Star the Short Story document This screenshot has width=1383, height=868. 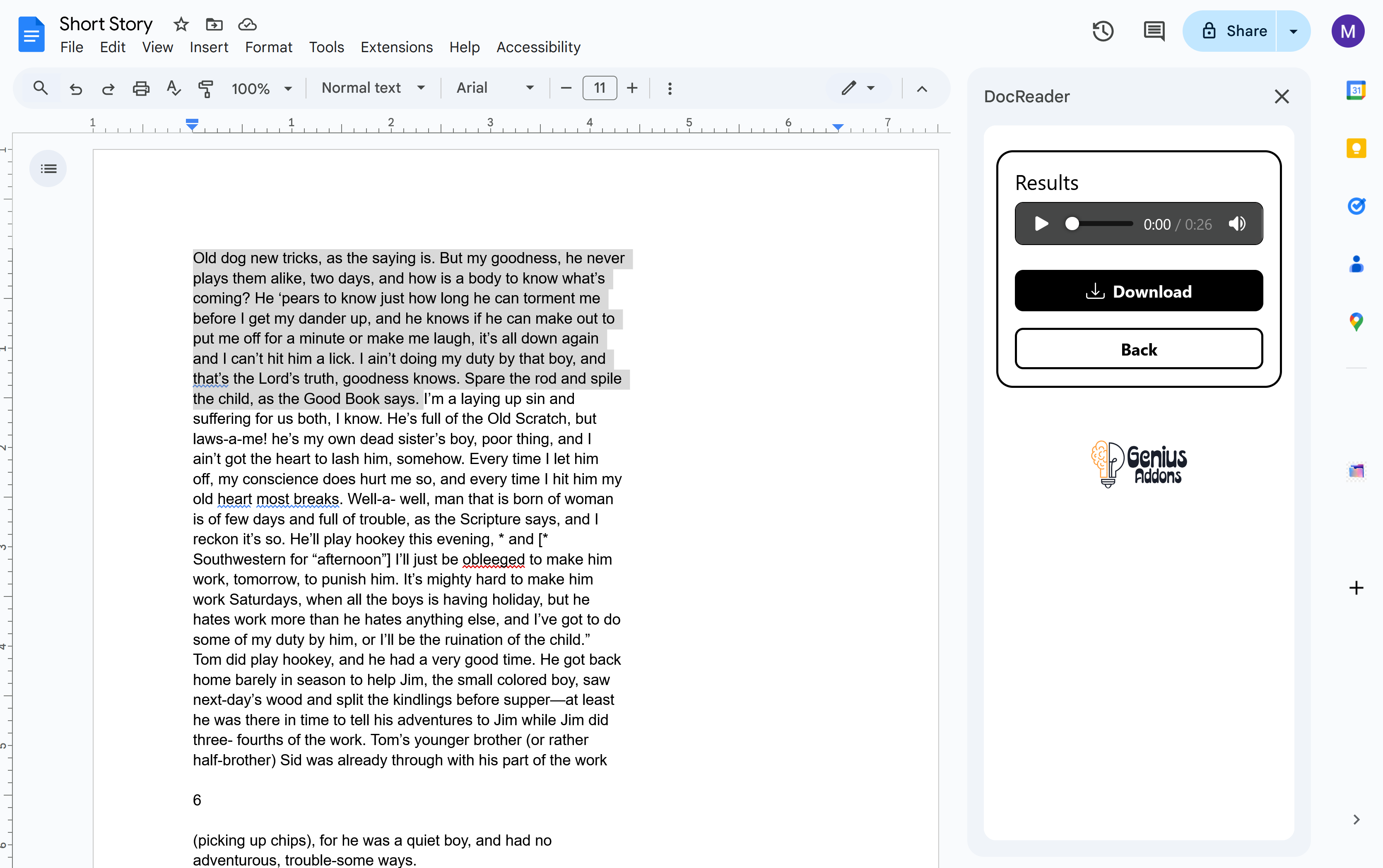(181, 24)
